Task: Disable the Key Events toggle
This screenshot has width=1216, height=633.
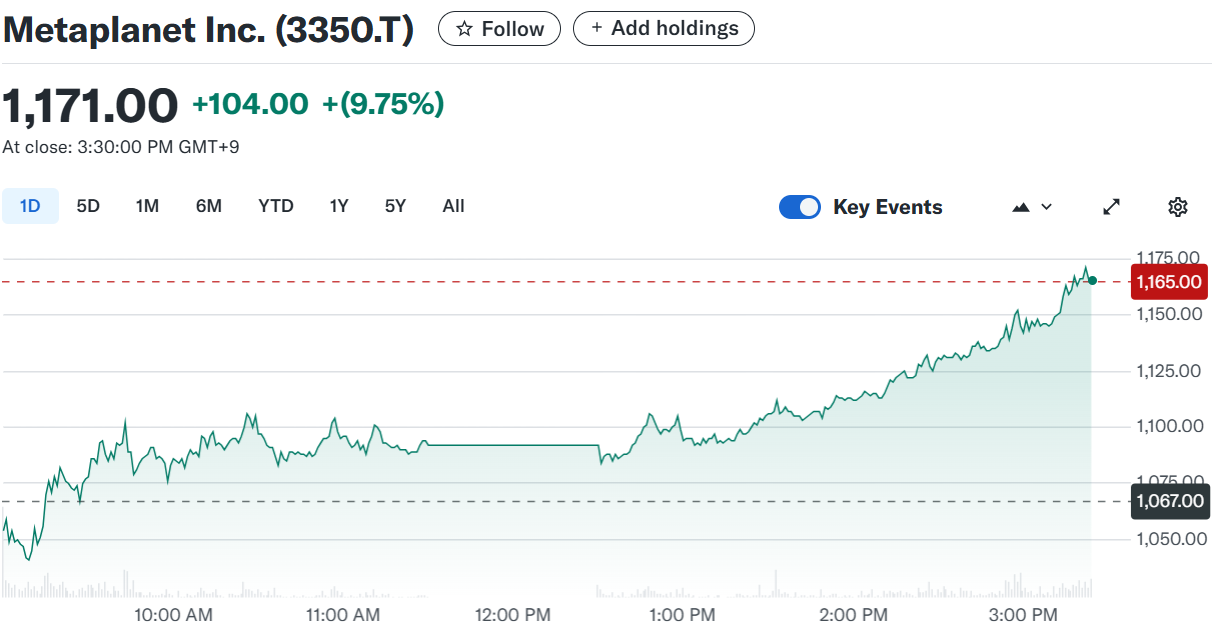Action: [800, 206]
